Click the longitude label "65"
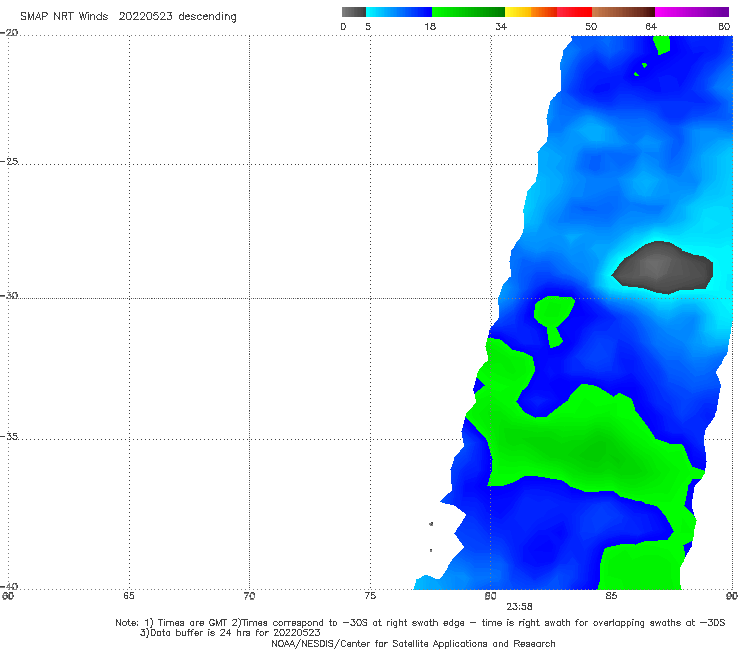Screen dimensions: 740x650 click(x=129, y=596)
